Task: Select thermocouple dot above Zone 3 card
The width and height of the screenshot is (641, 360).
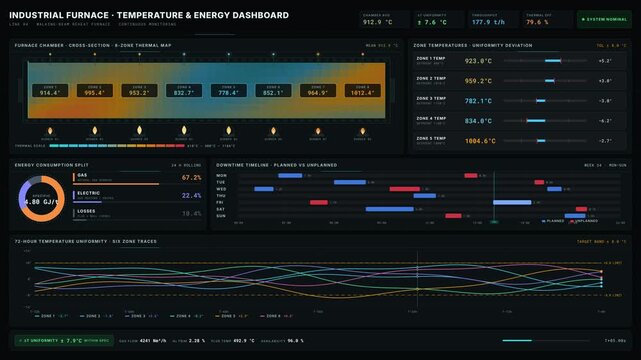Action: coord(139,54)
